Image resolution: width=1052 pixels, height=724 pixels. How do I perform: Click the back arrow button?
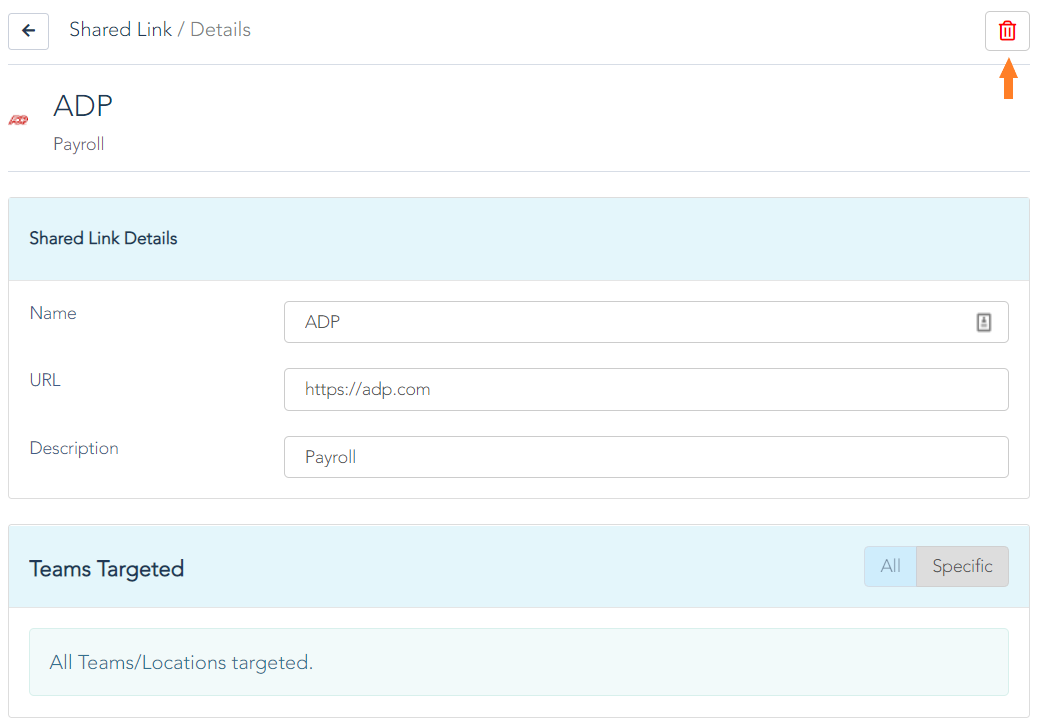pyautogui.click(x=28, y=31)
